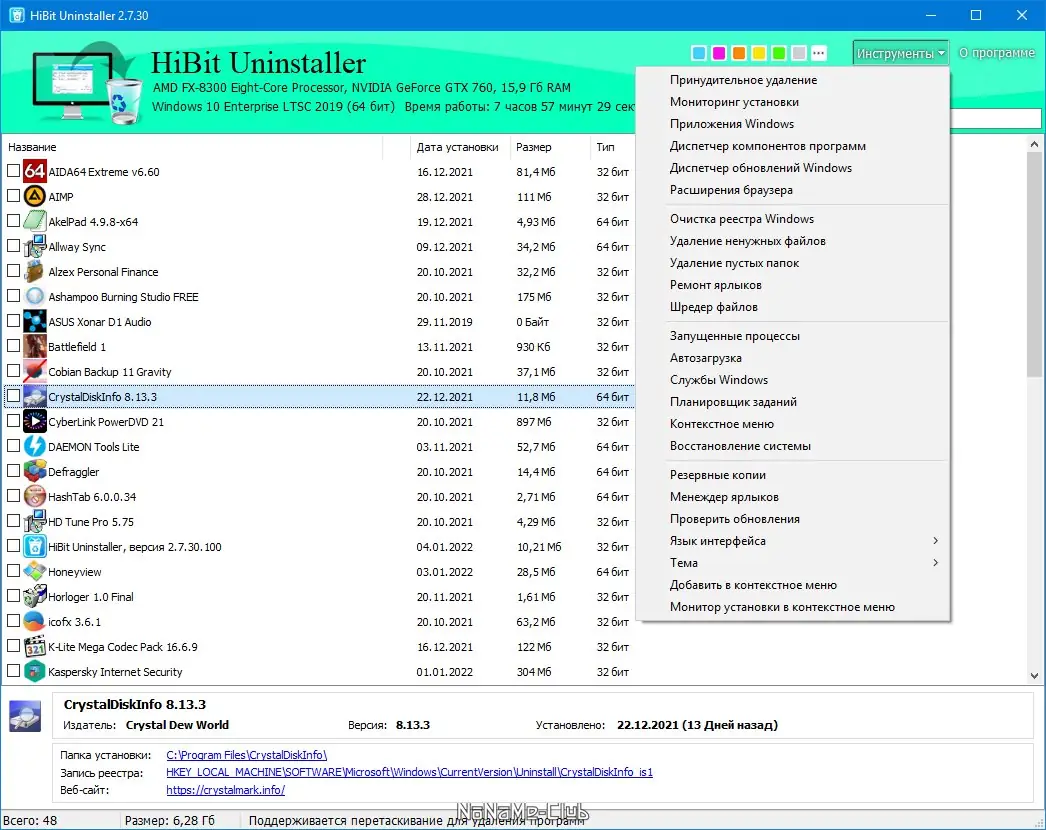The image size is (1046, 830).
Task: Expand the Тема submenu
Action: click(x=793, y=562)
